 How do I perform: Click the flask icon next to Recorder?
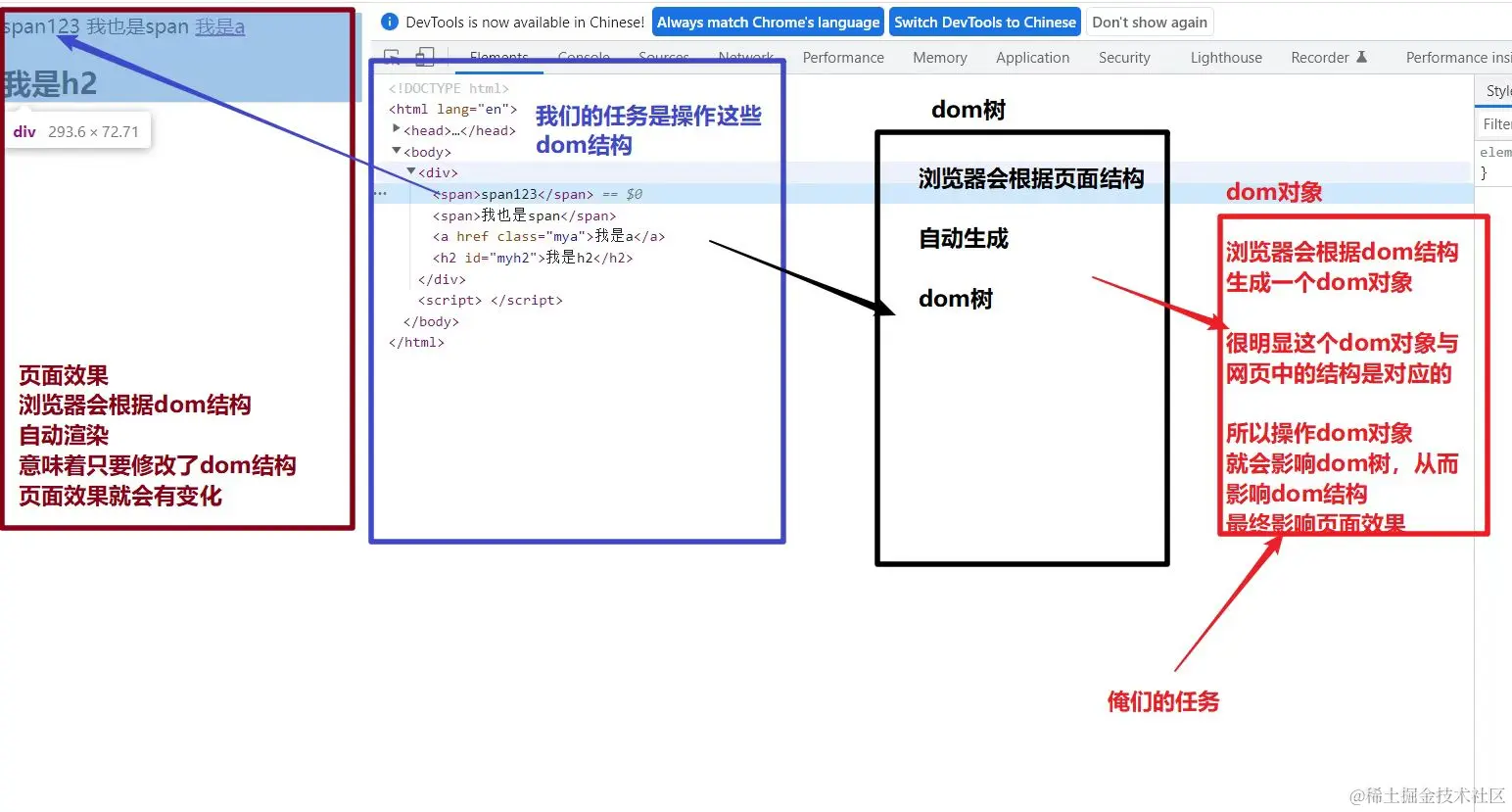[1361, 57]
